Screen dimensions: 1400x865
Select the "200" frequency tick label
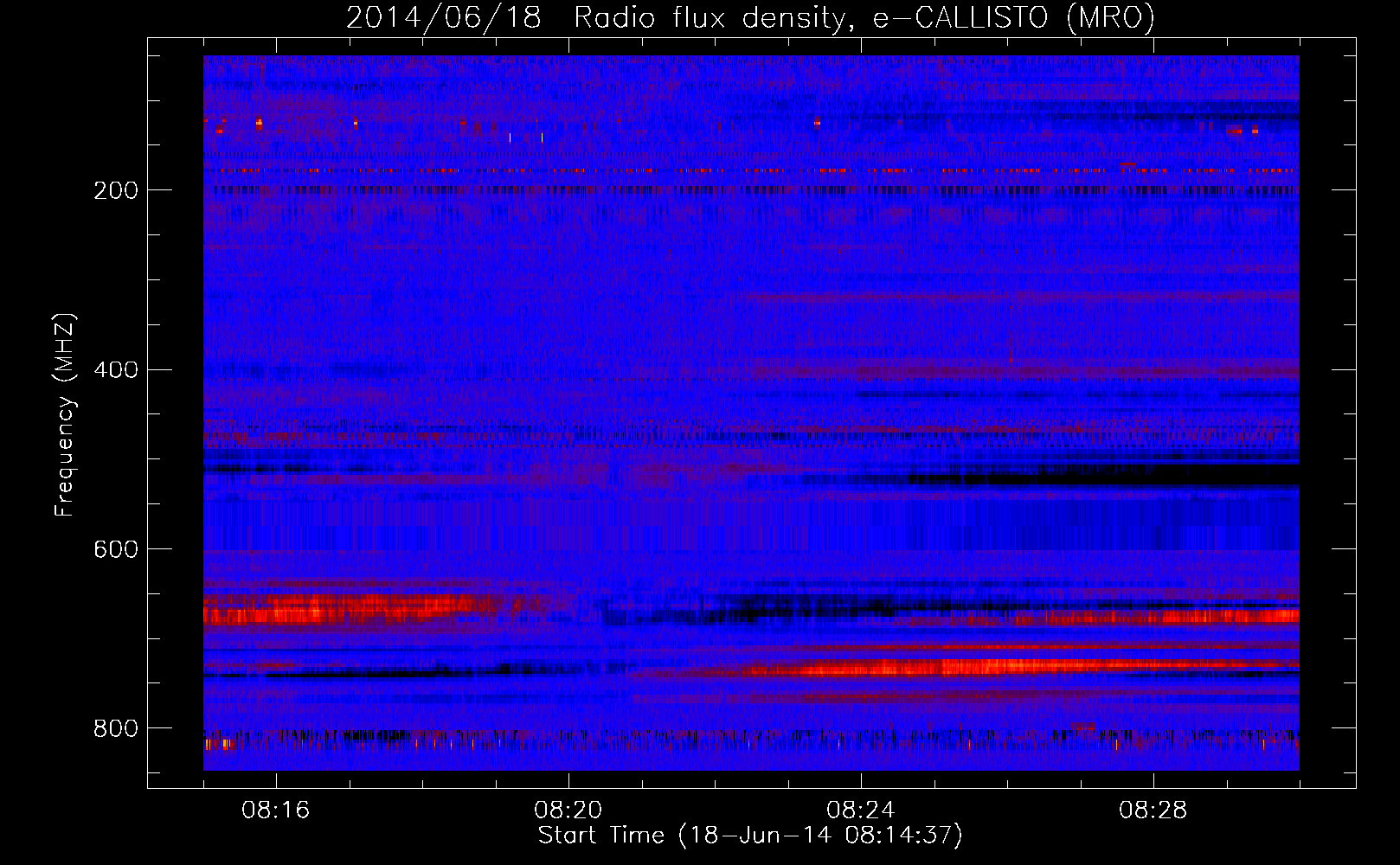(x=116, y=190)
